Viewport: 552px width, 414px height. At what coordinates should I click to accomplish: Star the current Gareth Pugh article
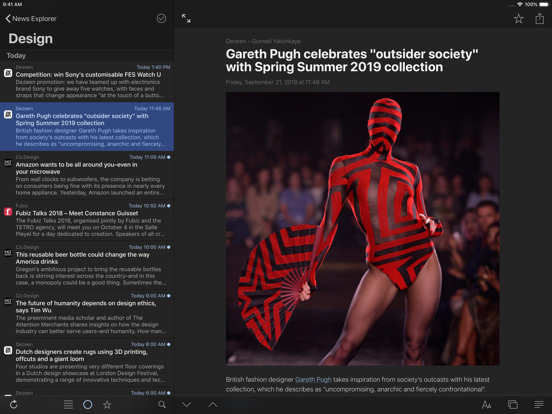[x=518, y=18]
